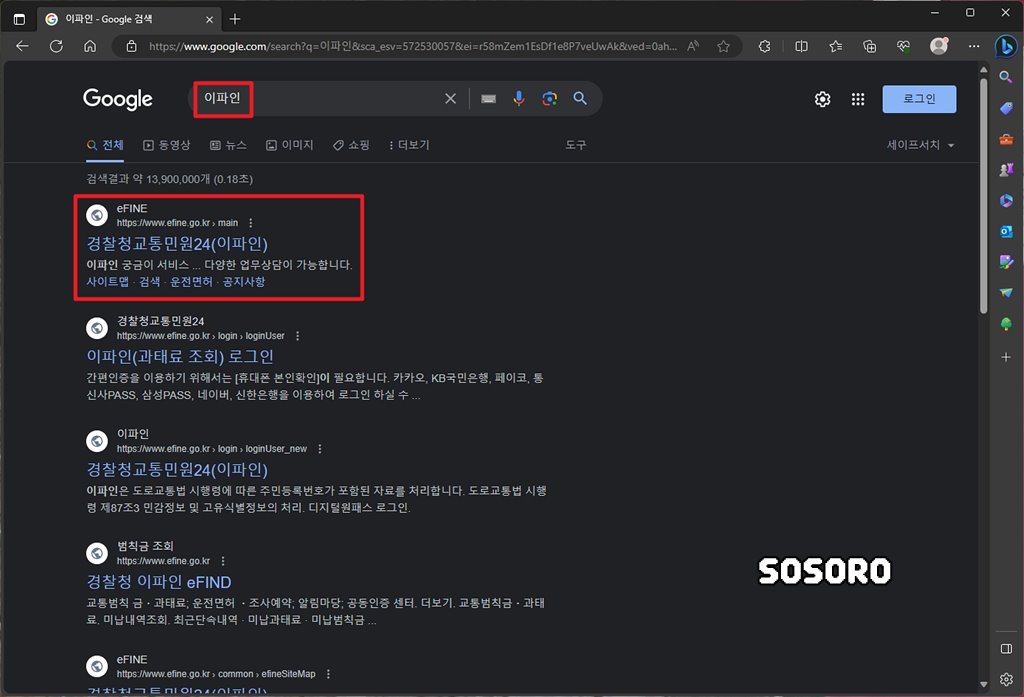
Task: Click the scrollbar down arrow
Action: pyautogui.click(x=984, y=684)
